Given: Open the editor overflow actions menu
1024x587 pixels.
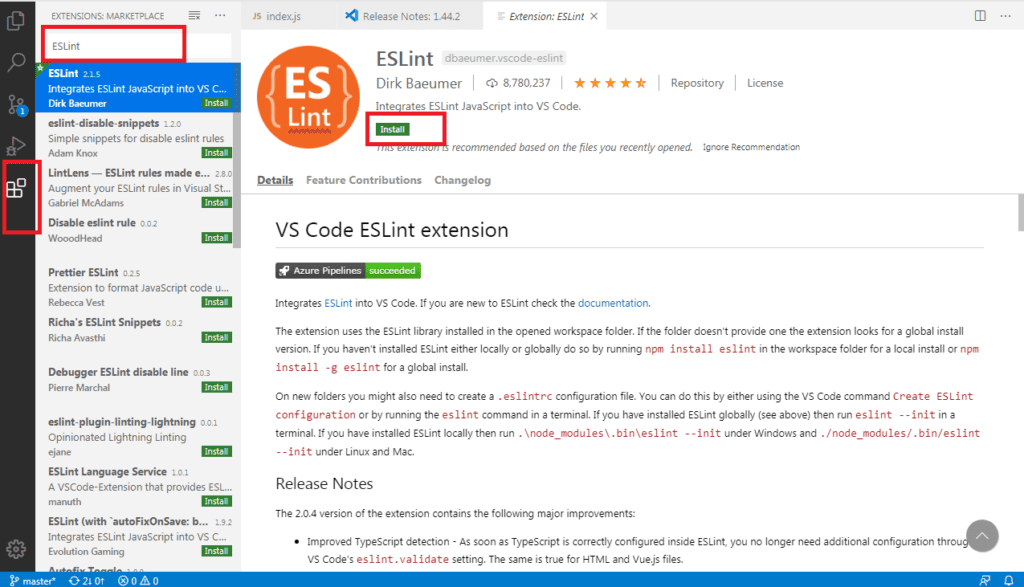Looking at the screenshot, I should click(x=1006, y=15).
